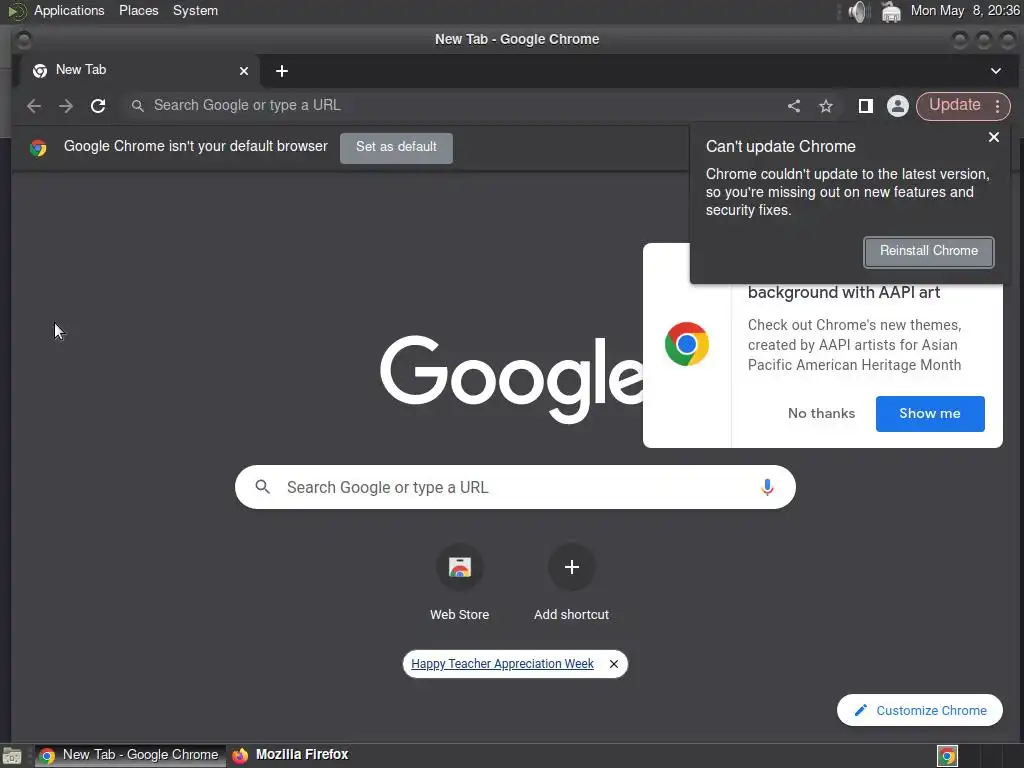Click the volume speaker icon in the panel
Image resolution: width=1024 pixels, height=768 pixels.
click(x=857, y=11)
